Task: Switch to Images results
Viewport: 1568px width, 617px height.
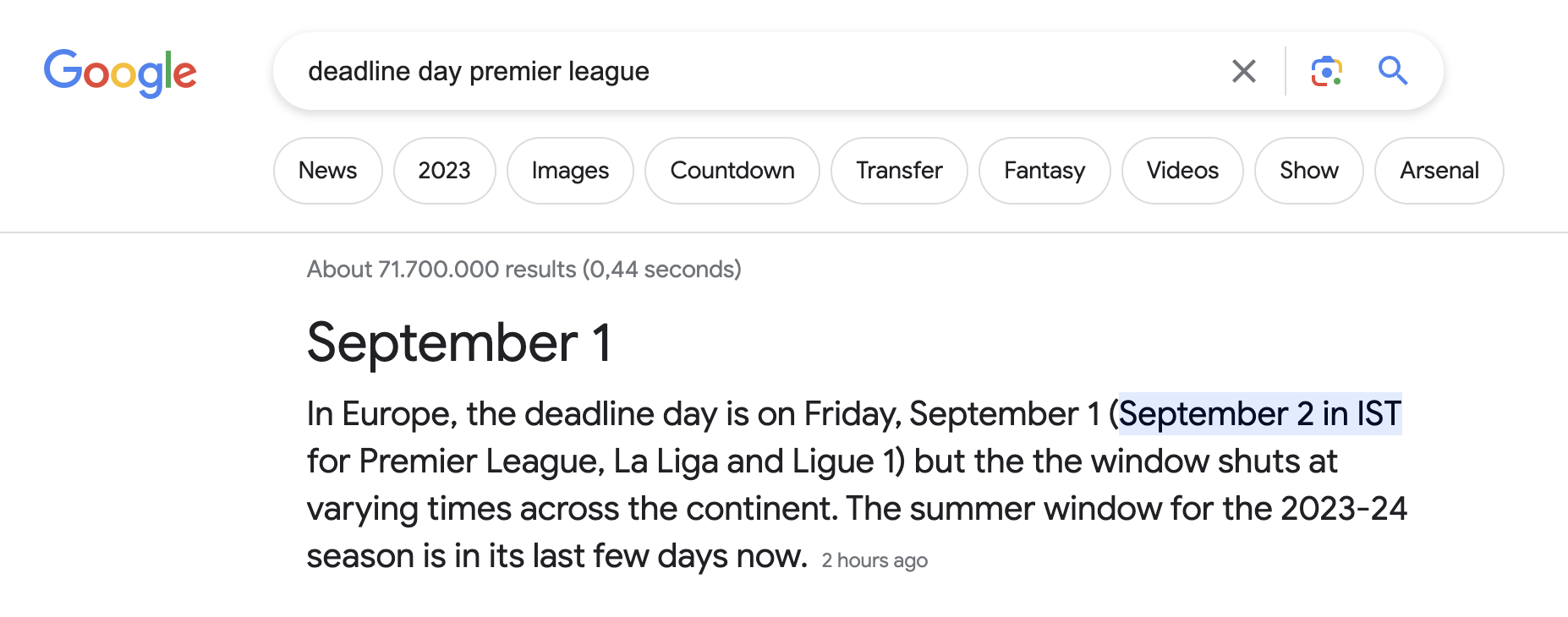Action: tap(570, 171)
